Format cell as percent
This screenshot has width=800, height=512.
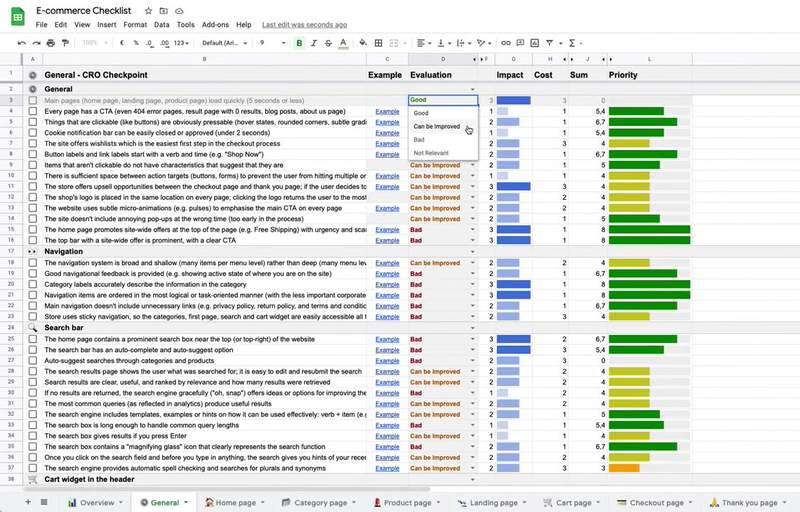point(136,43)
